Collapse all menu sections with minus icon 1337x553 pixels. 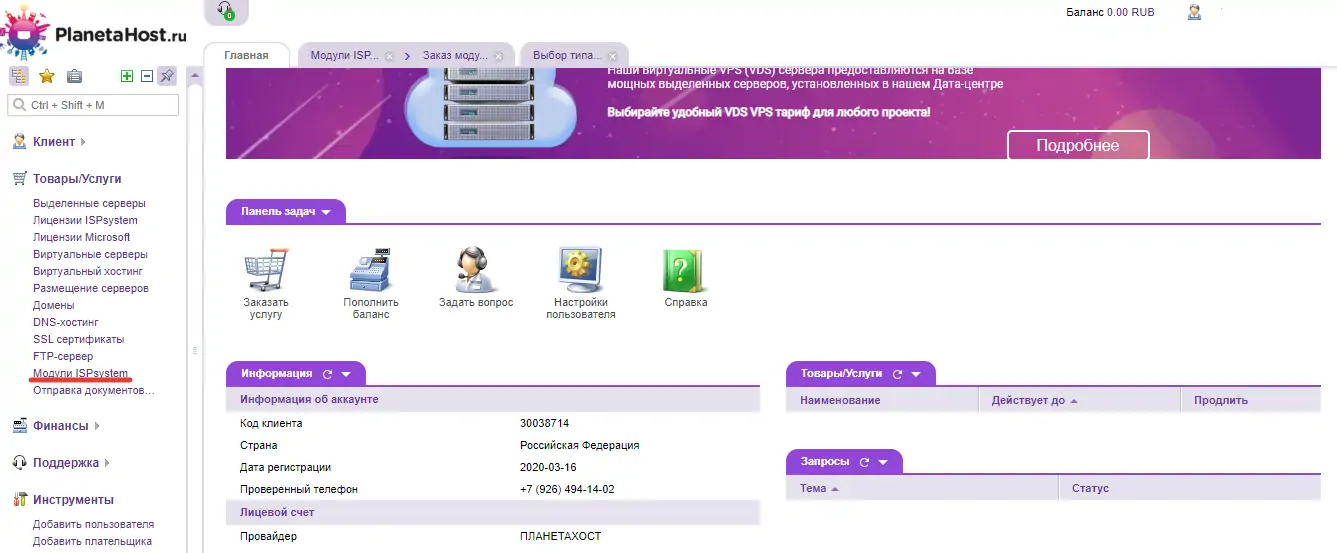point(146,76)
